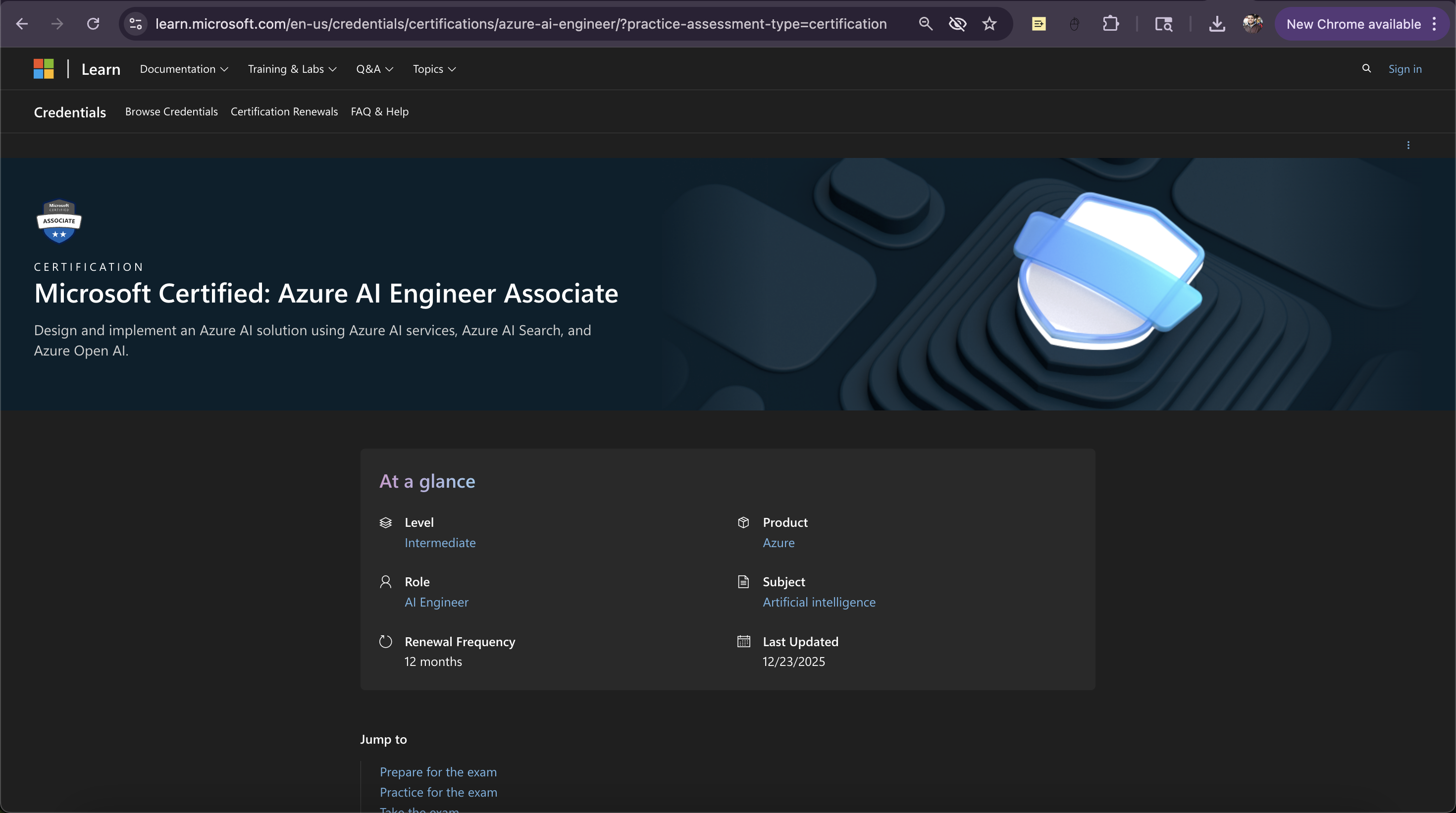The image size is (1456, 813).
Task: Open the Practice for the exam link
Action: coord(438,792)
